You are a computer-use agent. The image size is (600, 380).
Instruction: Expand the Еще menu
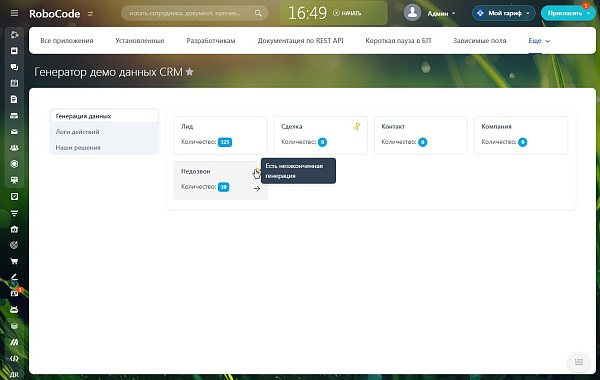[x=539, y=41]
